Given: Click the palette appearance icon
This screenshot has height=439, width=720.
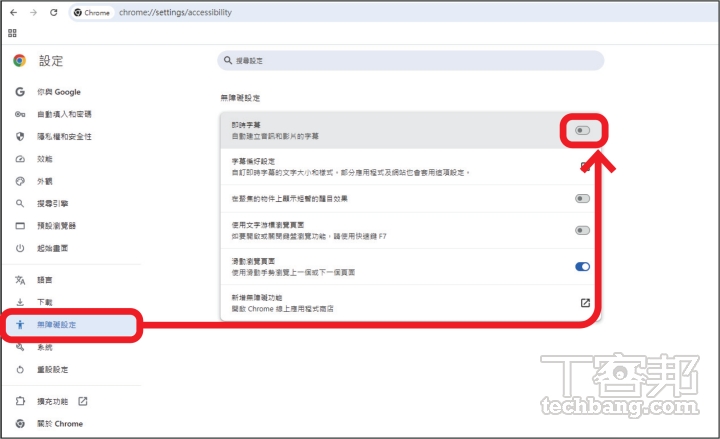Looking at the screenshot, I should [x=20, y=181].
